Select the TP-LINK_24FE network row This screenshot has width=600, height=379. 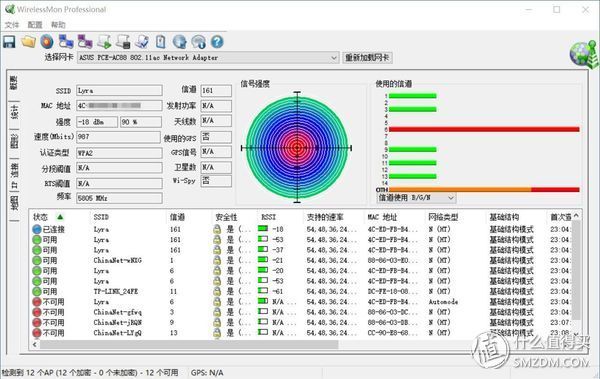click(x=302, y=291)
